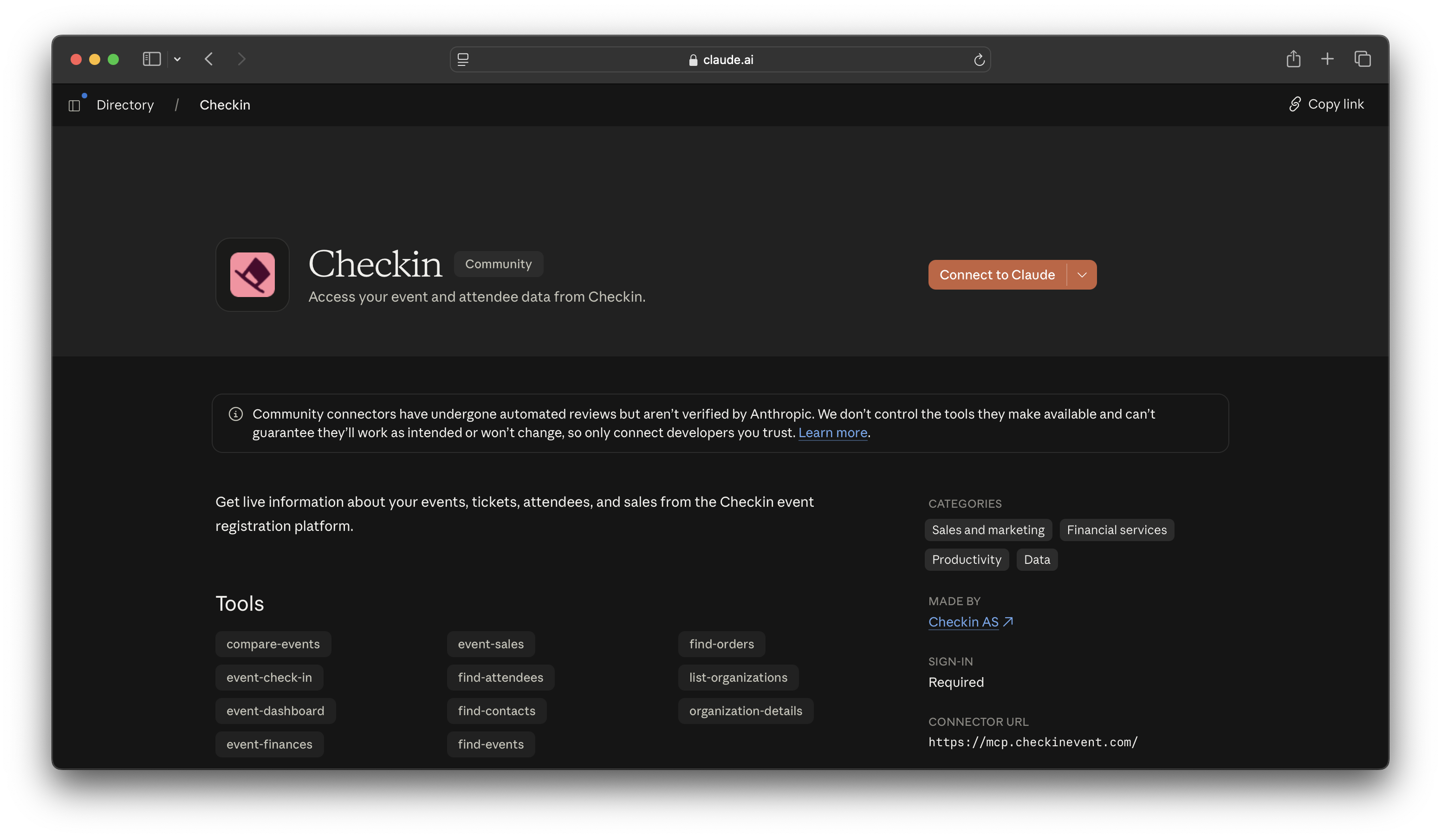Show the tab overview icon
Viewport: 1441px width, 840px height.
click(x=1362, y=58)
